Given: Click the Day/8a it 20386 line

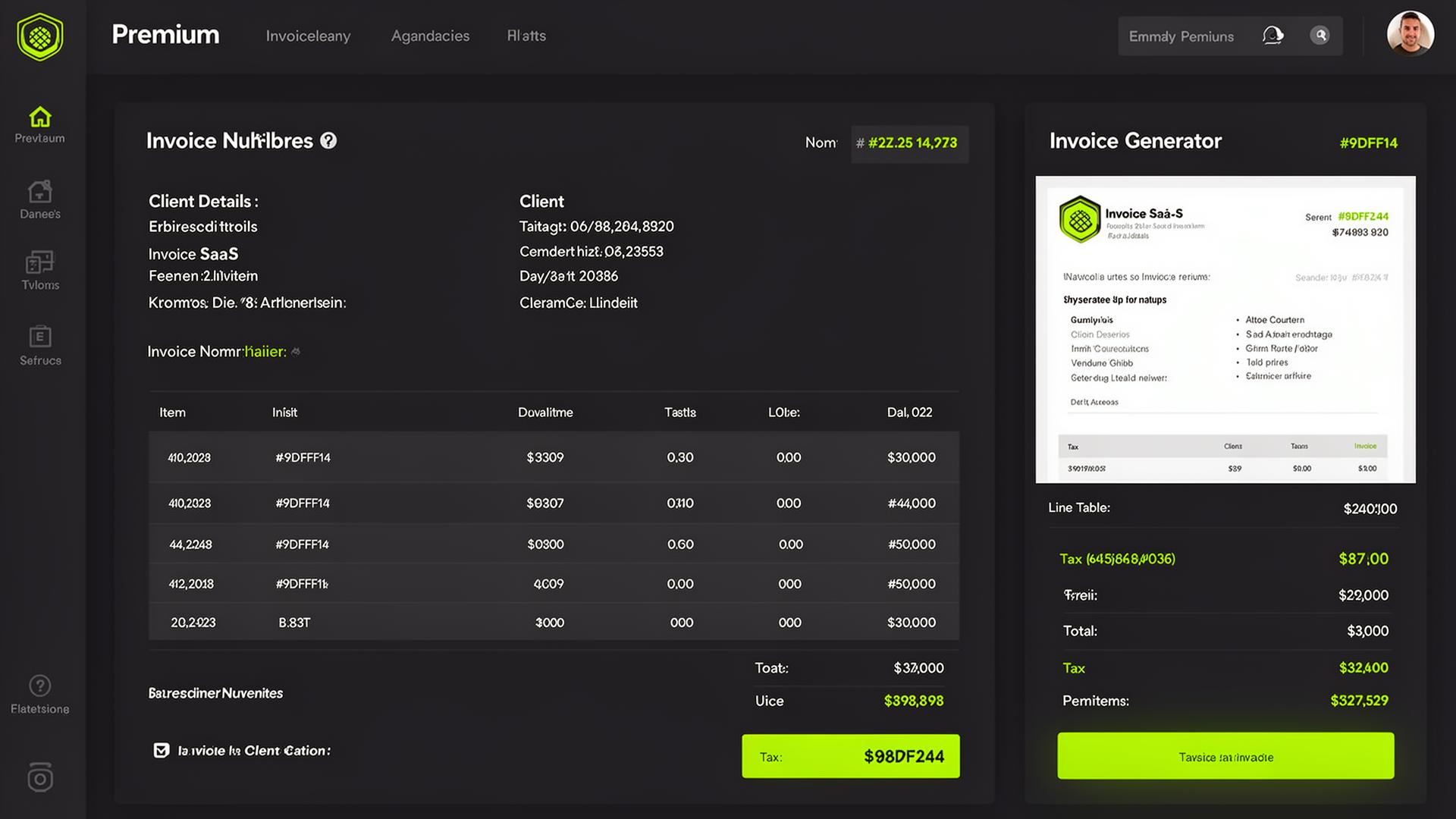Looking at the screenshot, I should [569, 276].
